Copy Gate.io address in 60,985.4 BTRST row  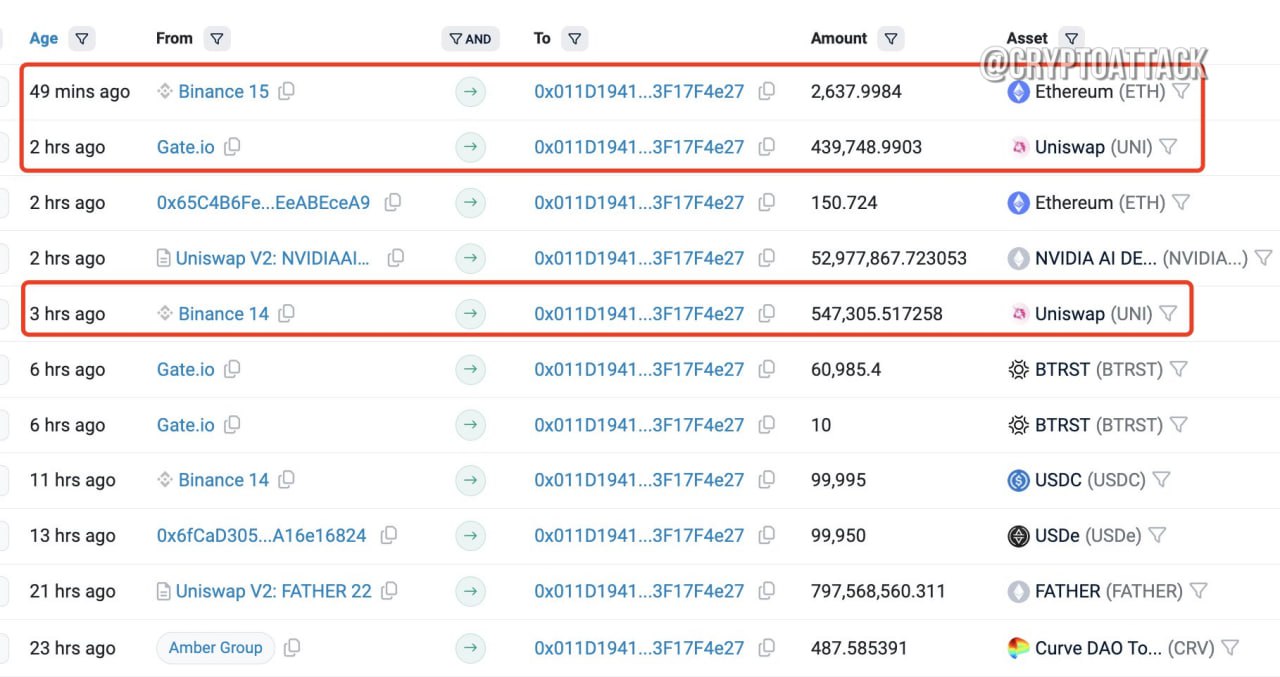232,369
